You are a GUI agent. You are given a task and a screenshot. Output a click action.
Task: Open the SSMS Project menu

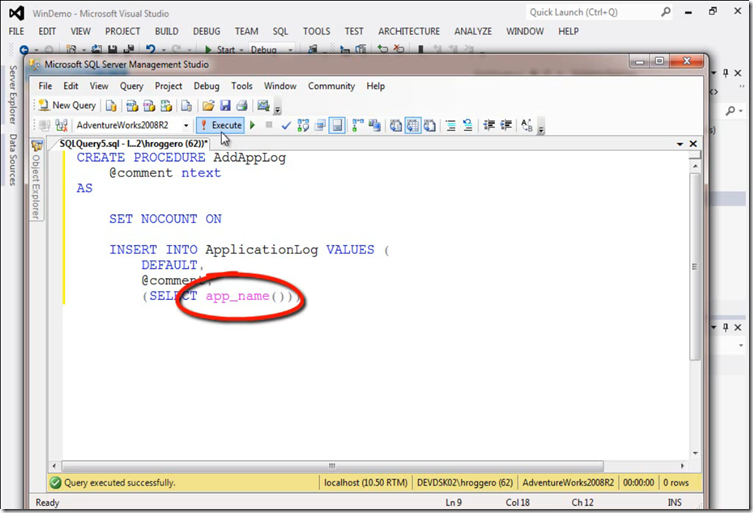coord(168,86)
